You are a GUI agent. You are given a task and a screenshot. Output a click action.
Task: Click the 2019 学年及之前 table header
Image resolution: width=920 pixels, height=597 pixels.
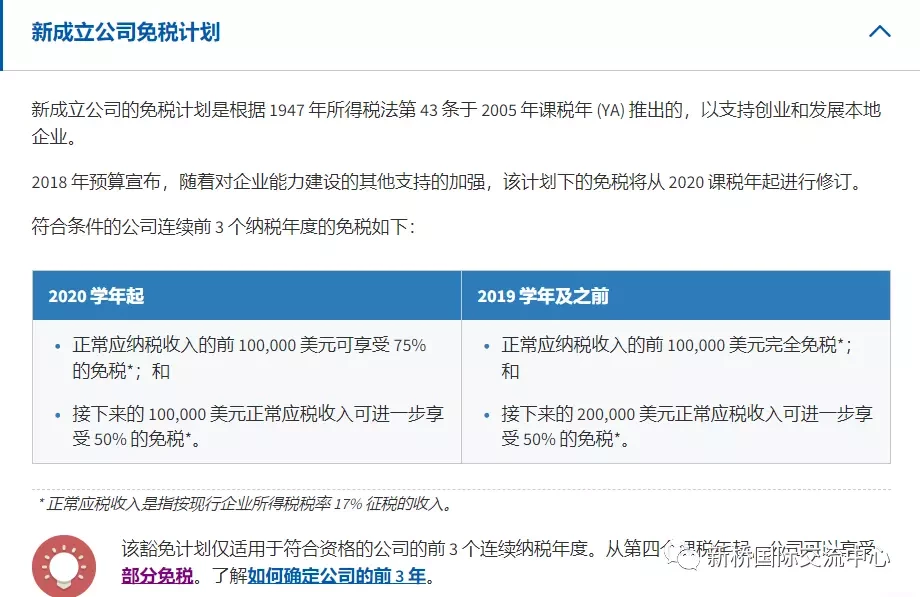676,295
